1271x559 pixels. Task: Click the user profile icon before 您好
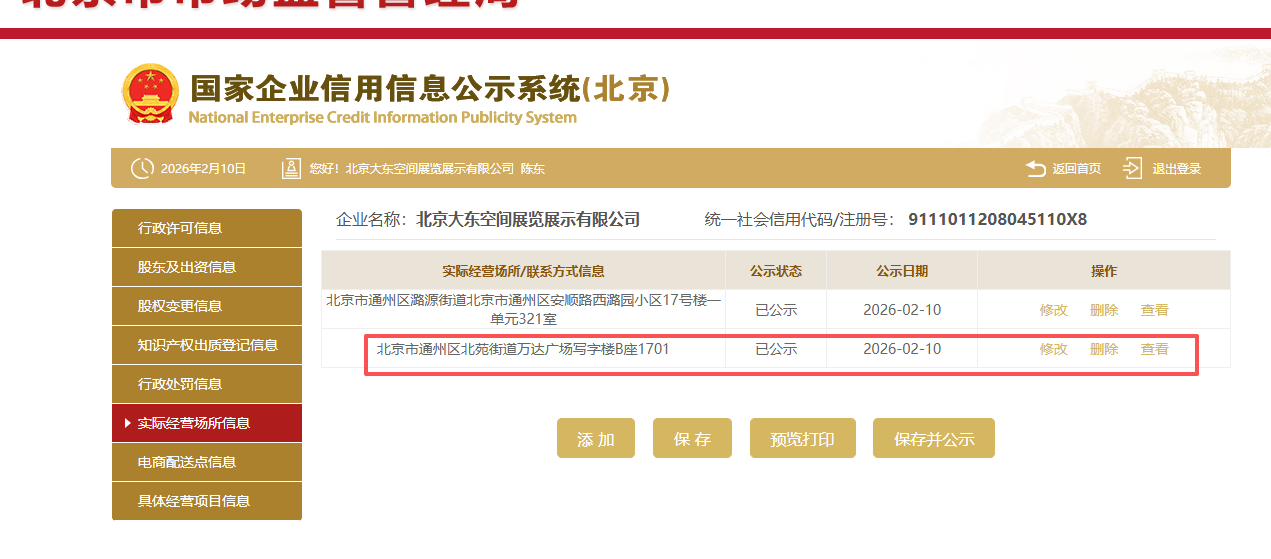pos(291,168)
